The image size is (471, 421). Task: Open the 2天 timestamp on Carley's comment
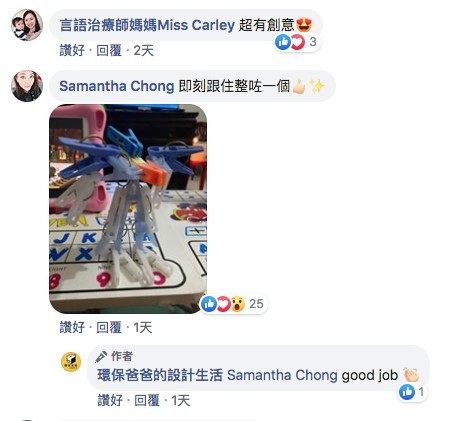[x=144, y=51]
